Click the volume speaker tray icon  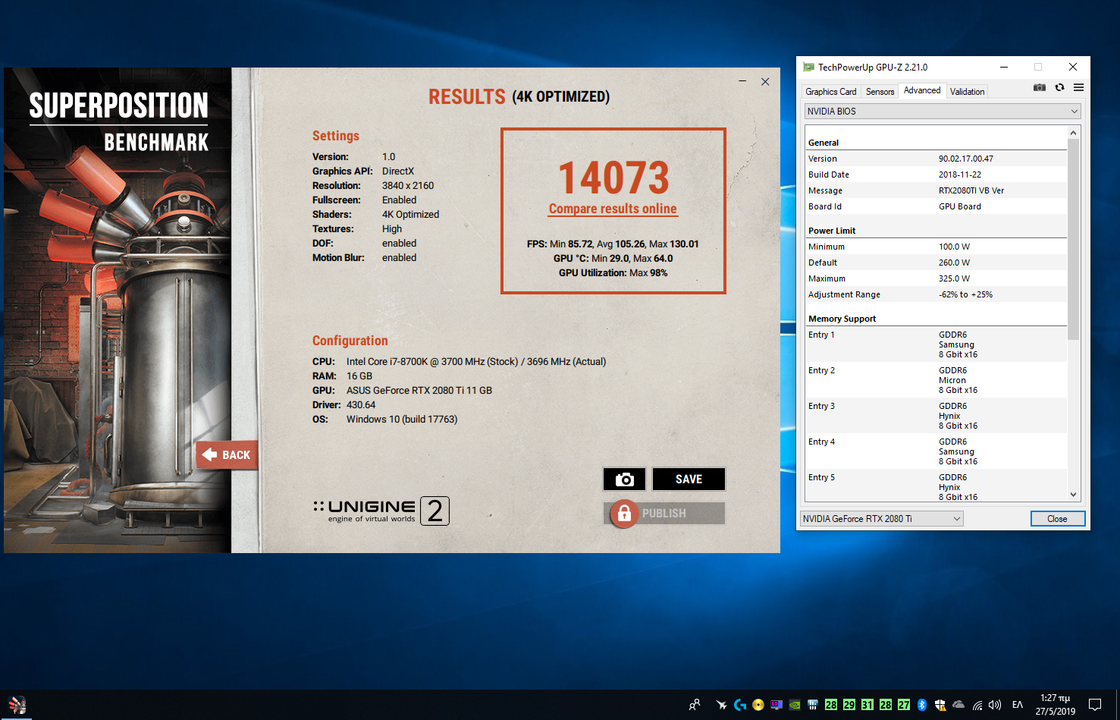coord(995,705)
